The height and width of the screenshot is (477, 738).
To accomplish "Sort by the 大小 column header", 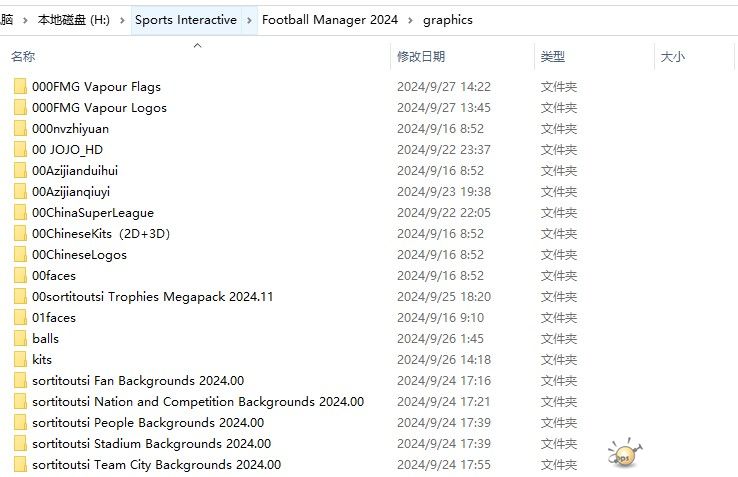I will 673,57.
